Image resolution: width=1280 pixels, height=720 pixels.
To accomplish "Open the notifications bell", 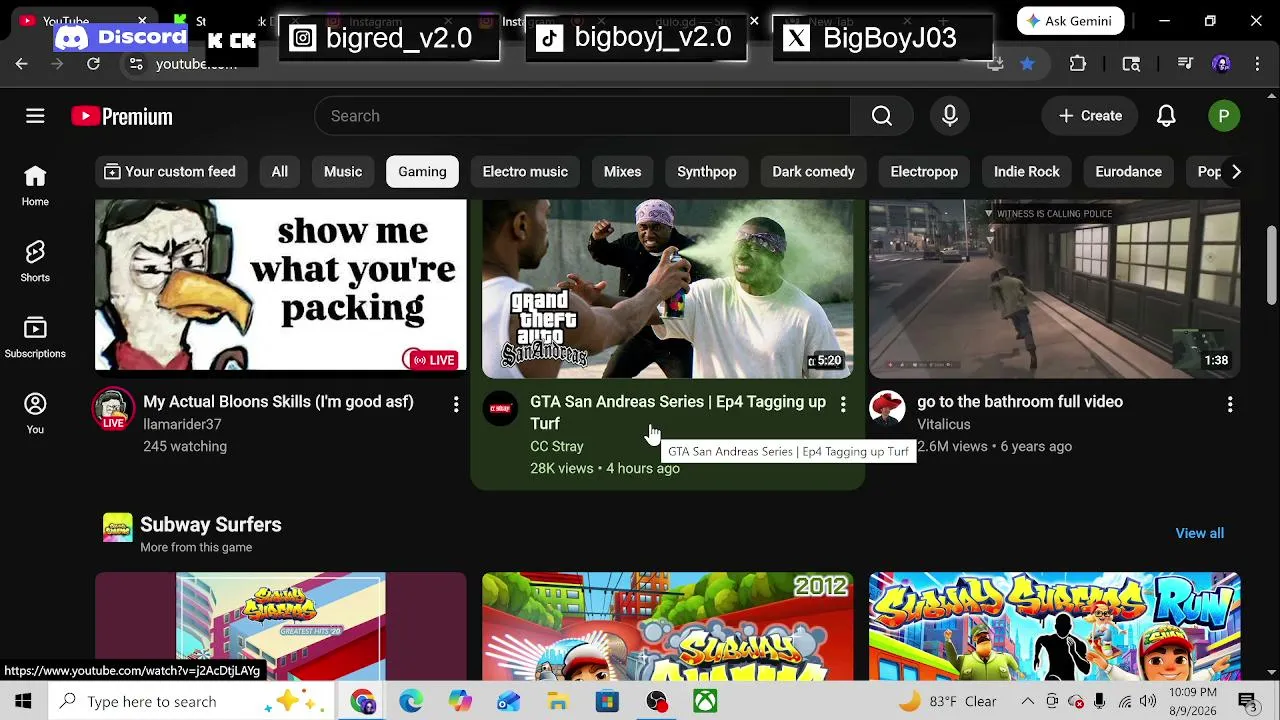I will (1166, 116).
